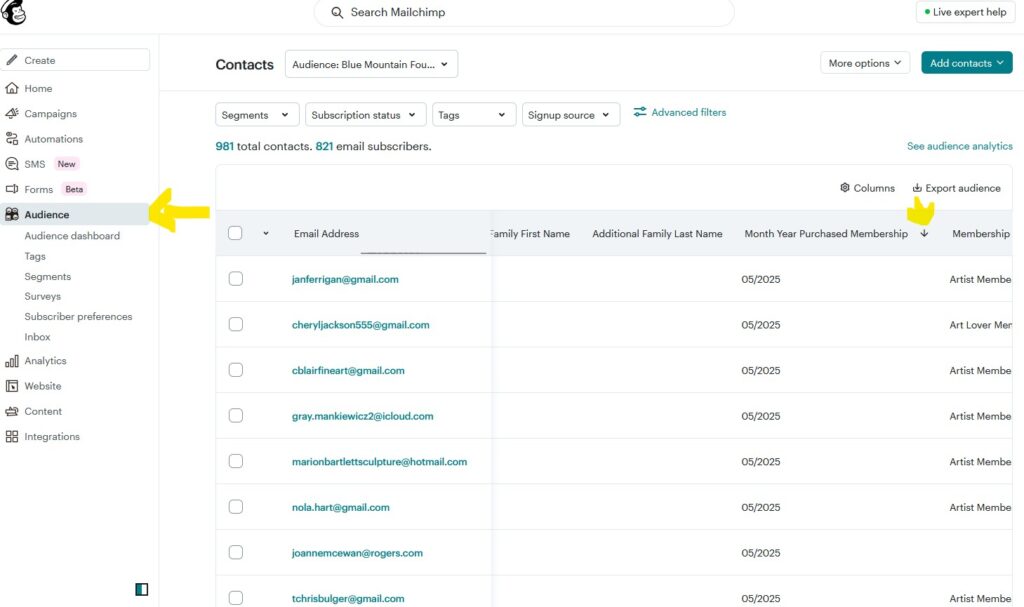Open Surveys under Audience menu
Viewport: 1024px width, 607px height.
coord(42,296)
